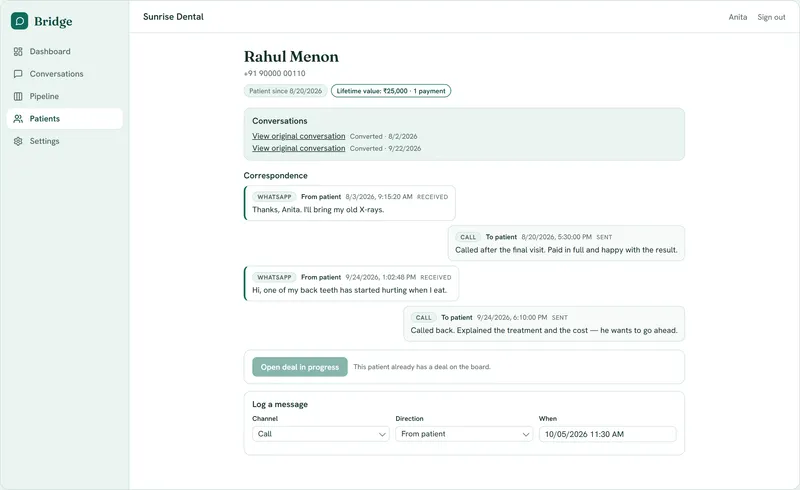
Task: Open Dashboard in the sidebar
Action: 65,52
